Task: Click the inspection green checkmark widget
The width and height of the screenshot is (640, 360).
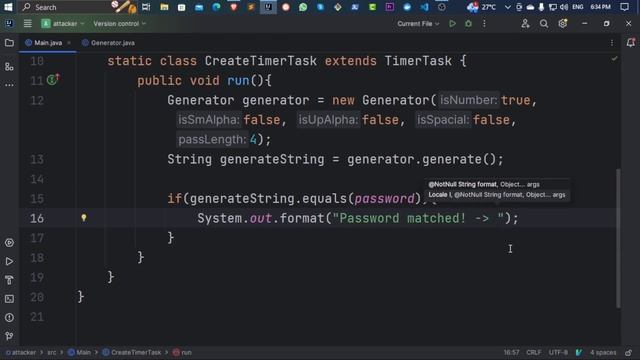Action: [x=614, y=59]
